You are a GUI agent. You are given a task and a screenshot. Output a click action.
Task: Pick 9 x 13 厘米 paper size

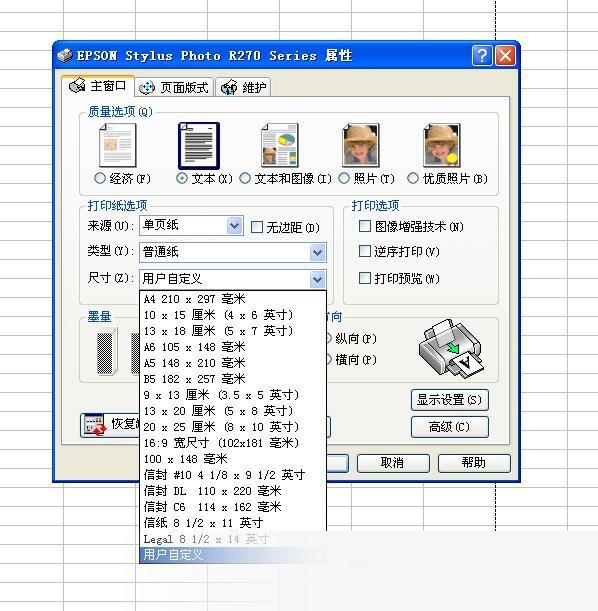[x=233, y=395]
